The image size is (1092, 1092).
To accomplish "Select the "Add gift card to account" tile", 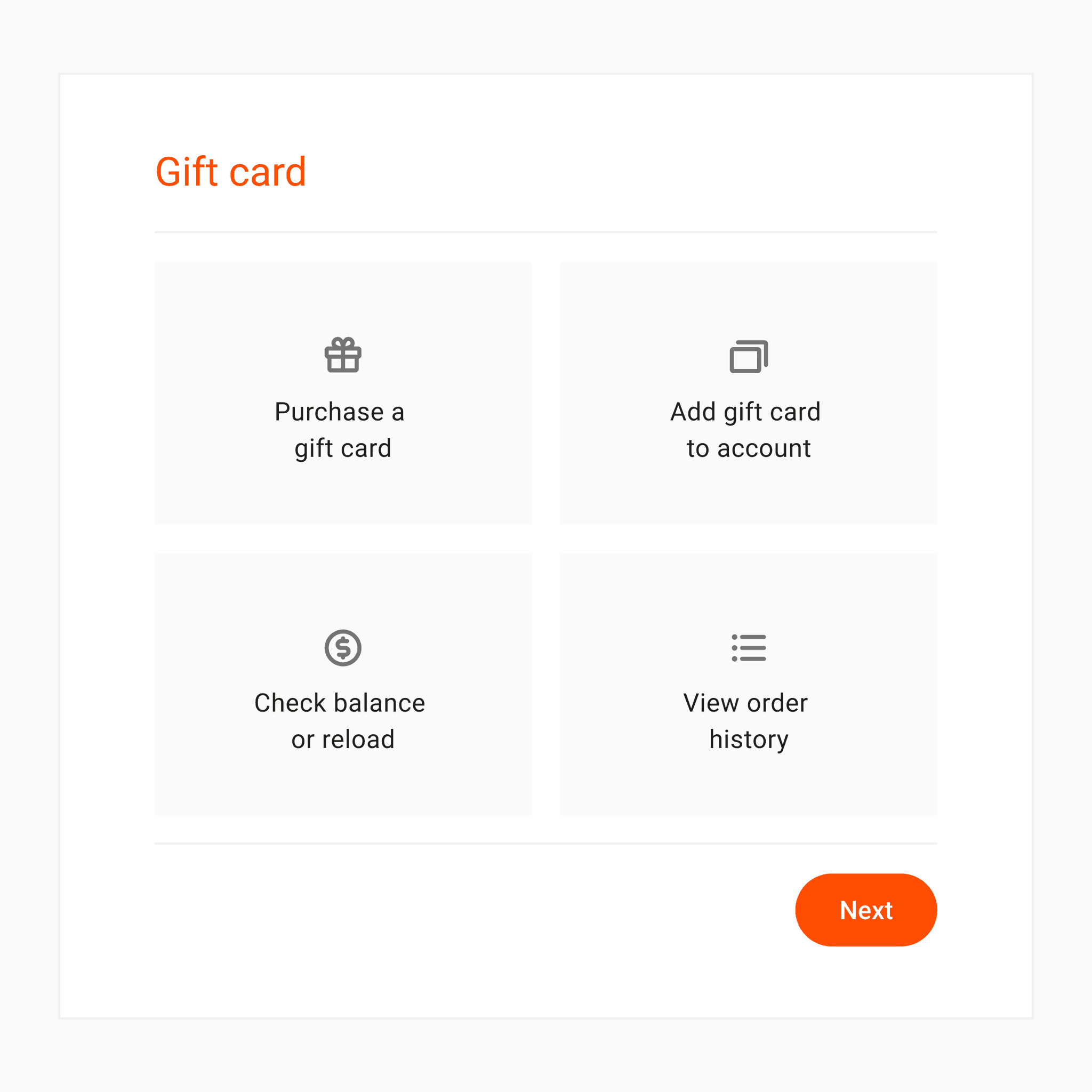I will click(x=749, y=393).
